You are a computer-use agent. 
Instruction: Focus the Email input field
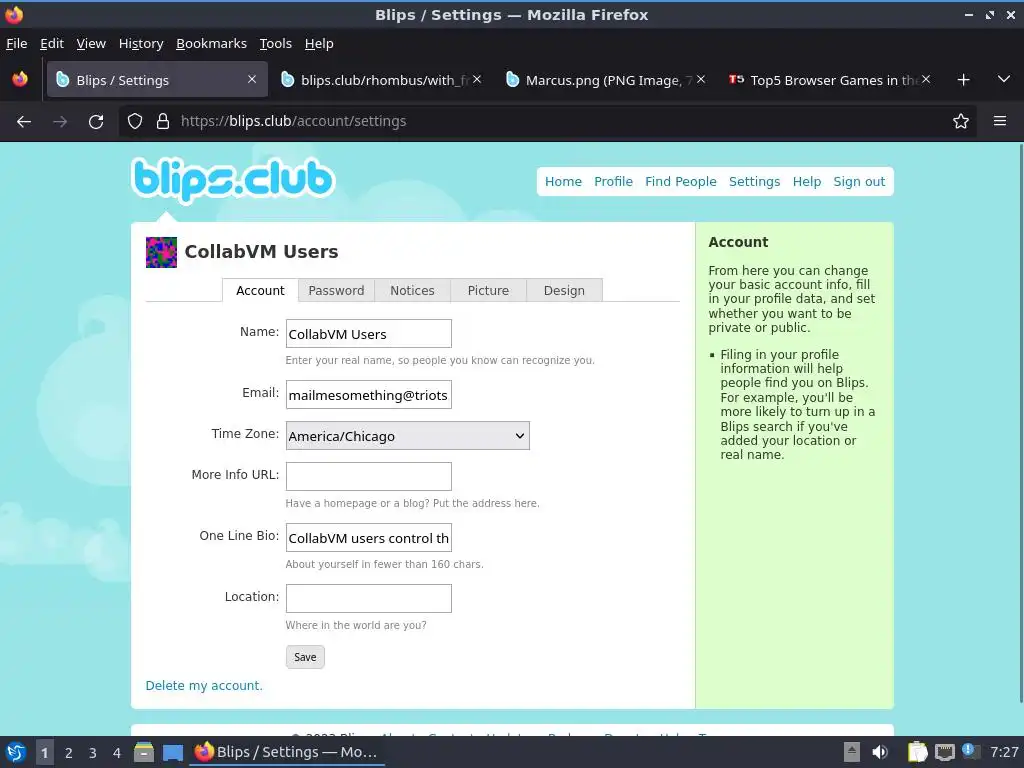(368, 394)
